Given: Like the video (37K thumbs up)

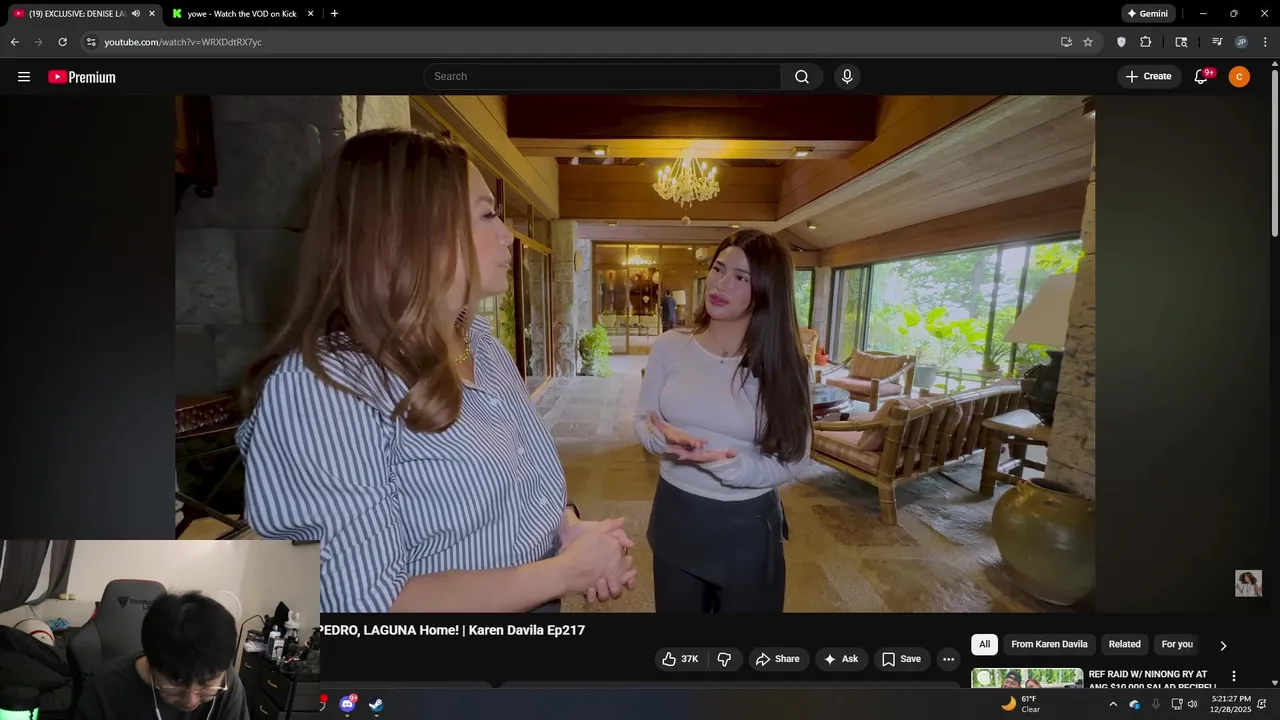Looking at the screenshot, I should pyautogui.click(x=680, y=659).
